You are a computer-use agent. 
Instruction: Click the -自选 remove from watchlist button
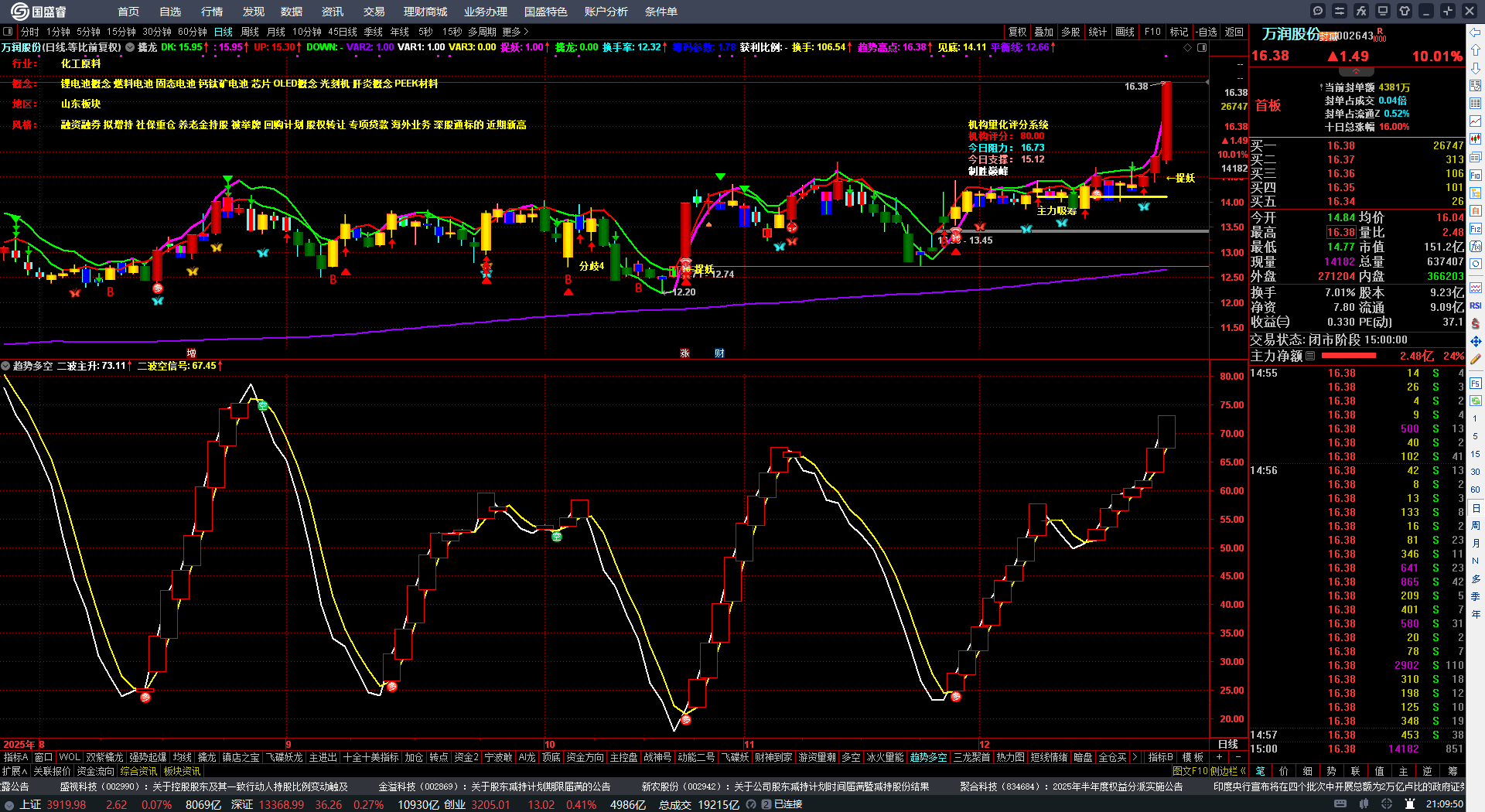tap(1206, 32)
